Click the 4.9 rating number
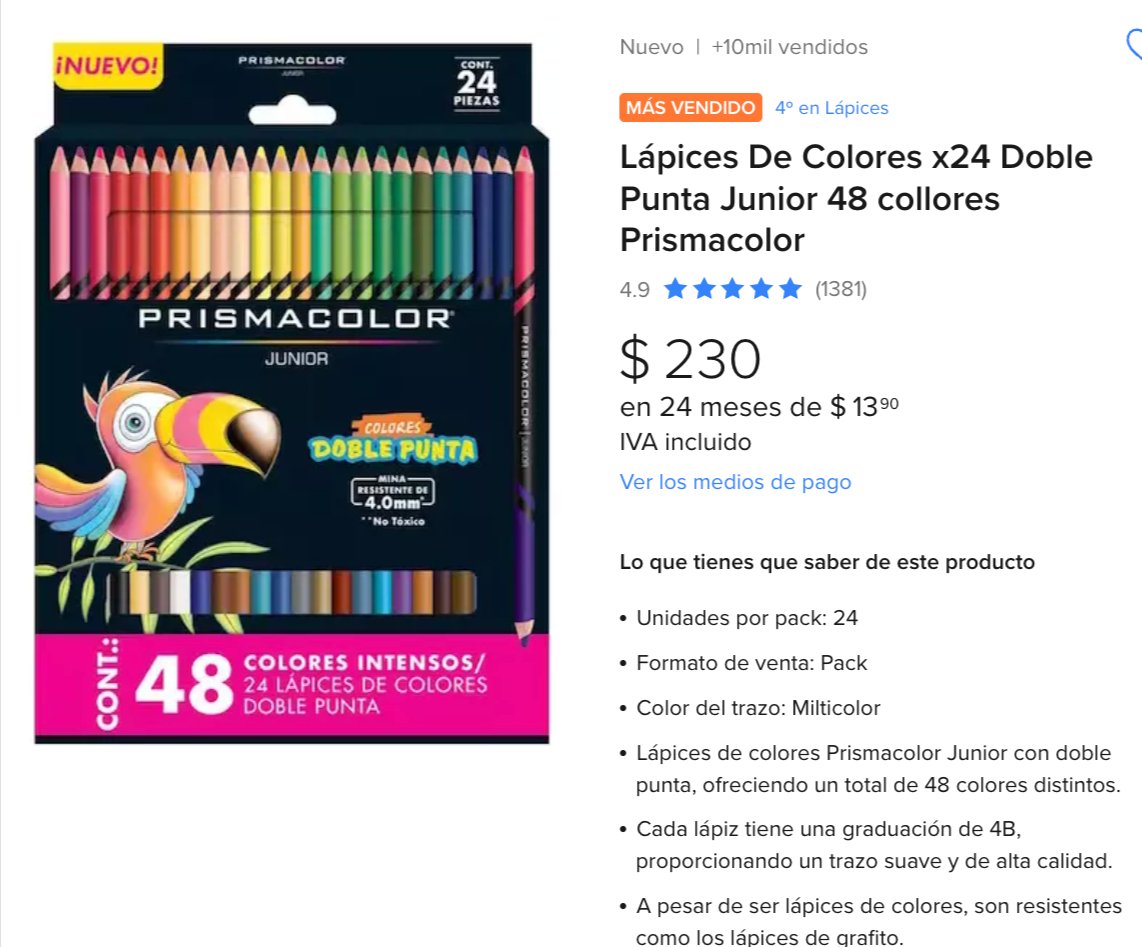Viewport: 1142px width, 947px height. coord(634,290)
